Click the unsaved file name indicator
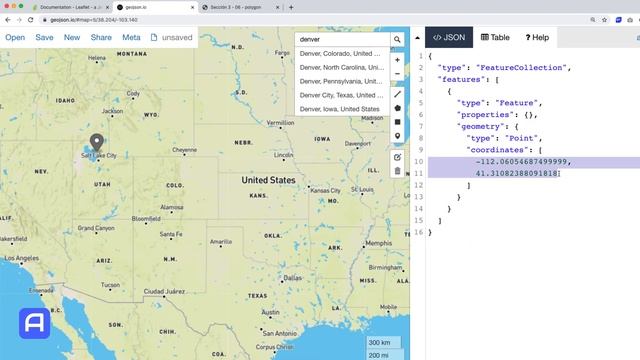The height and width of the screenshot is (360, 640). tap(171, 38)
